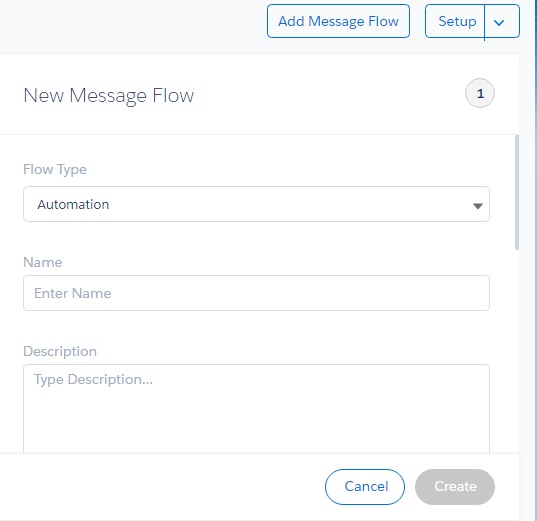Click the form's vertical scrollbar thumb

(x=516, y=193)
